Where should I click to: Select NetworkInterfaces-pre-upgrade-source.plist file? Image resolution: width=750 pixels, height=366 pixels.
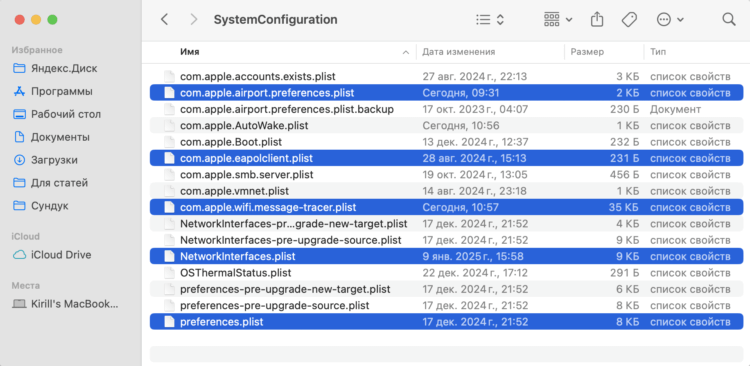click(446, 240)
